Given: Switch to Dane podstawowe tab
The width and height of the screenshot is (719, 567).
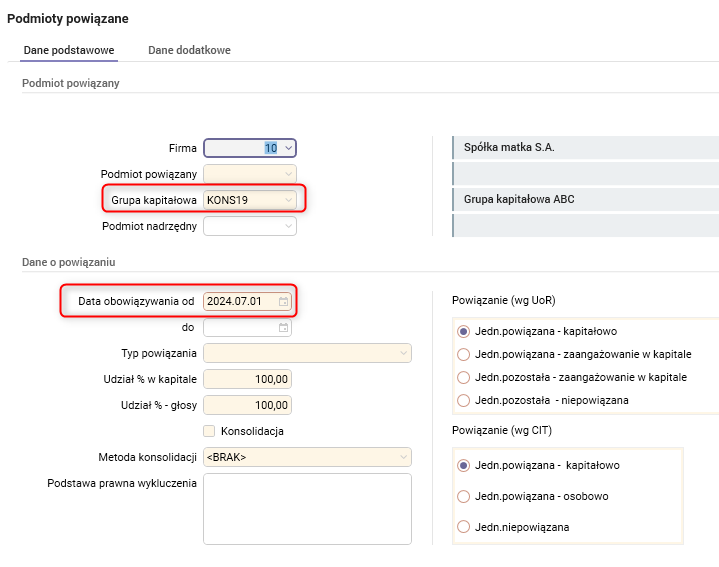Looking at the screenshot, I should click(x=69, y=50).
